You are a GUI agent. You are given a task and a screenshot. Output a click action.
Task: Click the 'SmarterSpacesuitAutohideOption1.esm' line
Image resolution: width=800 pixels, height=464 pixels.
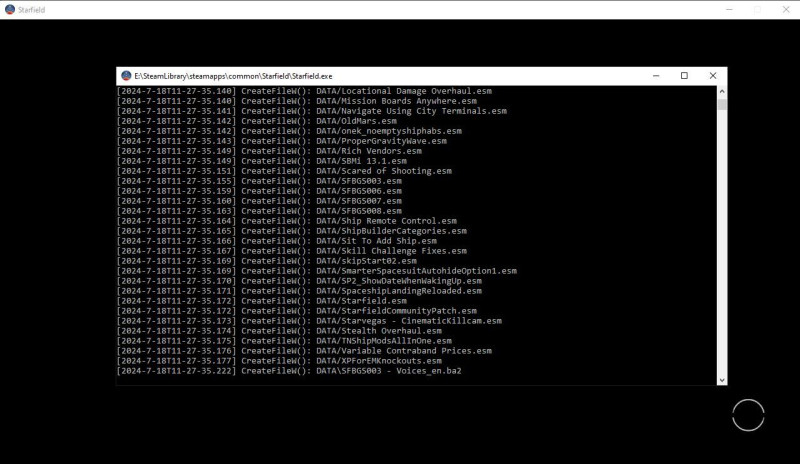click(317, 271)
